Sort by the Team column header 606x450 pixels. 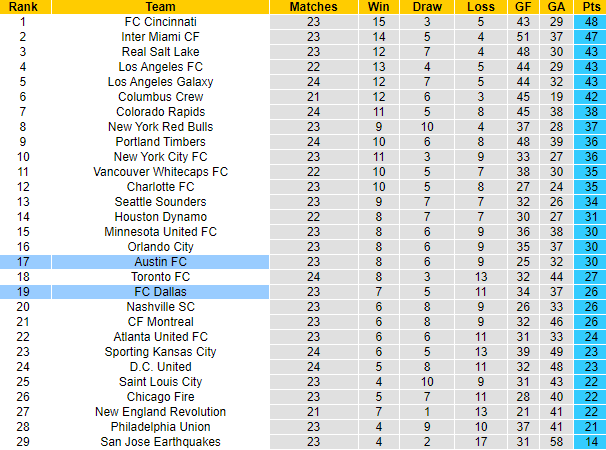pyautogui.click(x=160, y=7)
